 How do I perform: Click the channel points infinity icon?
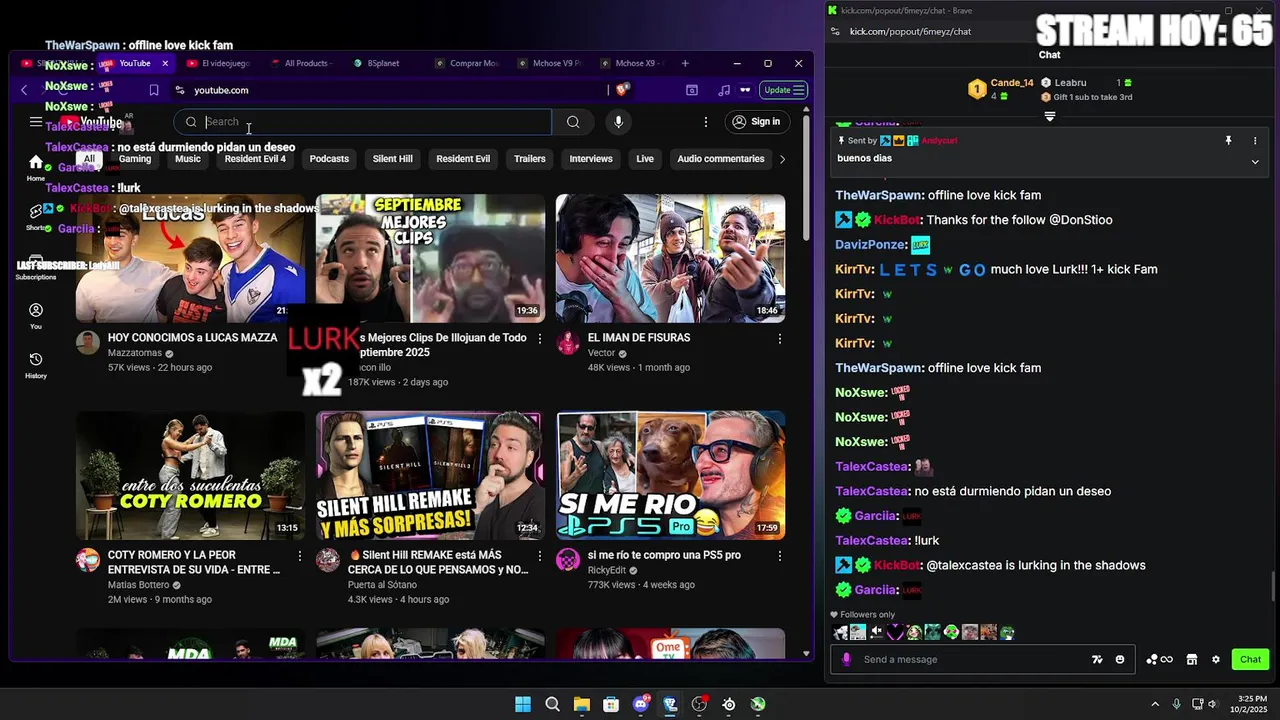1160,660
